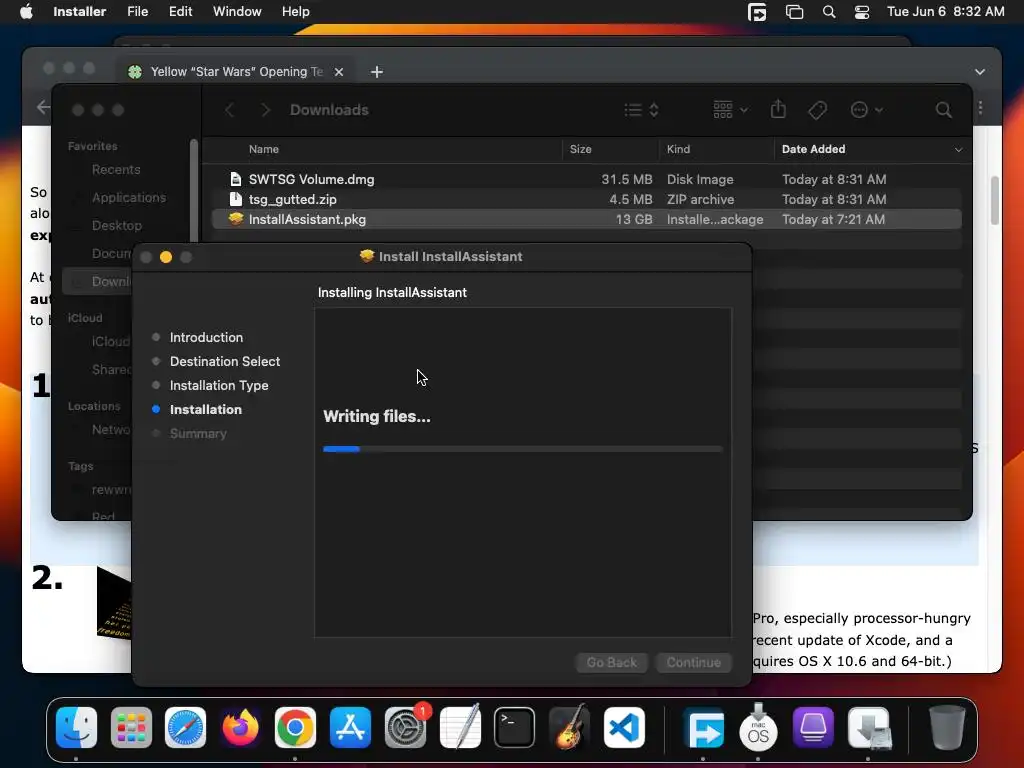Open a new browser tab
This screenshot has height=768, width=1024.
[x=377, y=72]
